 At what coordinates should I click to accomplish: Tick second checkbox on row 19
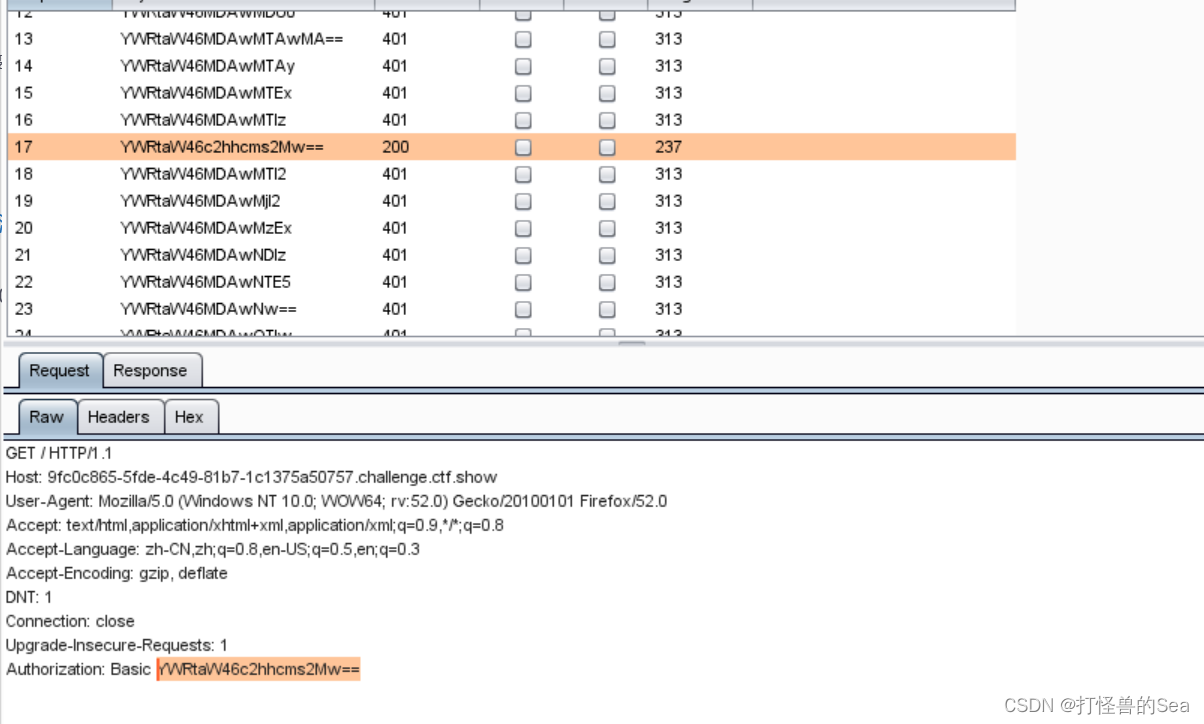606,200
